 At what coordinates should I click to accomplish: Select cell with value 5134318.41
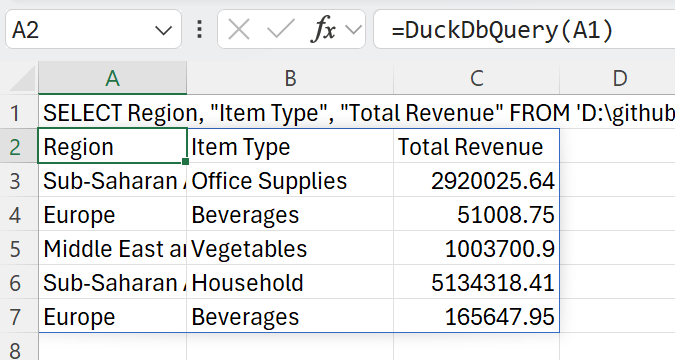point(477,282)
